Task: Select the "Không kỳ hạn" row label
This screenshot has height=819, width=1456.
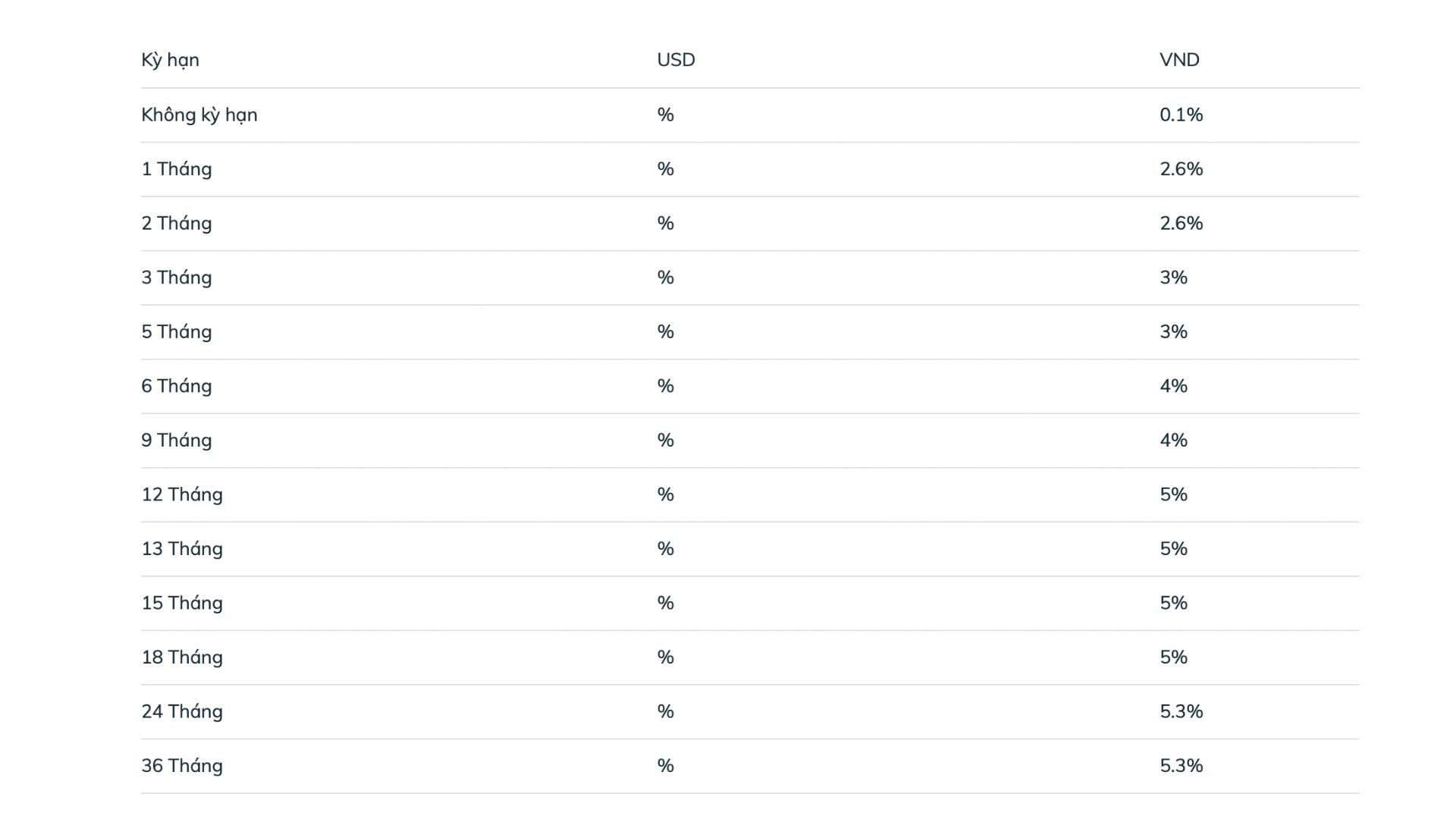Action: 199,115
